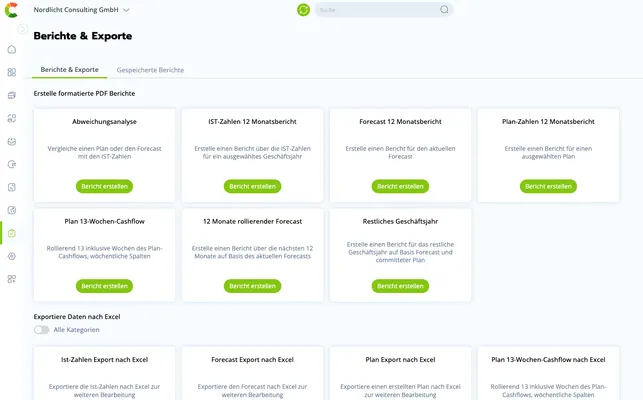
Task: Open the settings gear icon in sidebar
Action: point(12,256)
